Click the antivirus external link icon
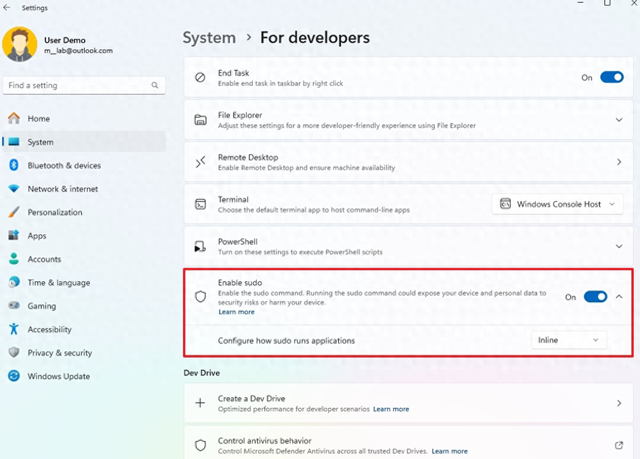This screenshot has height=459, width=640. pos(619,445)
